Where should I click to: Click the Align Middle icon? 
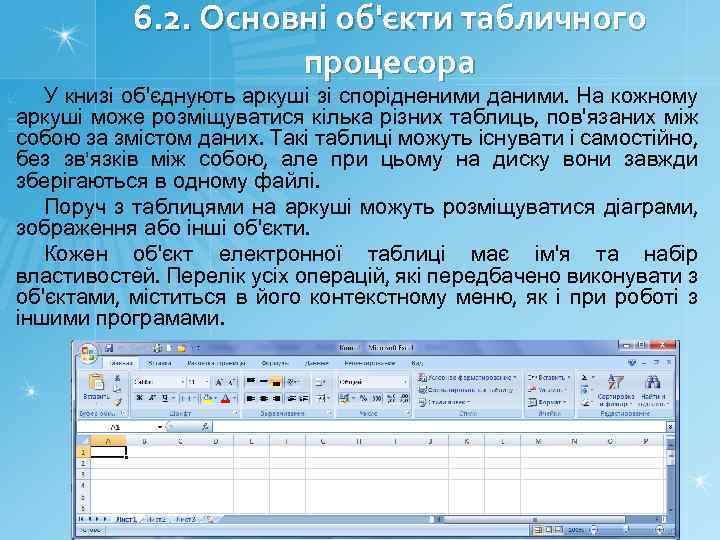pos(264,382)
